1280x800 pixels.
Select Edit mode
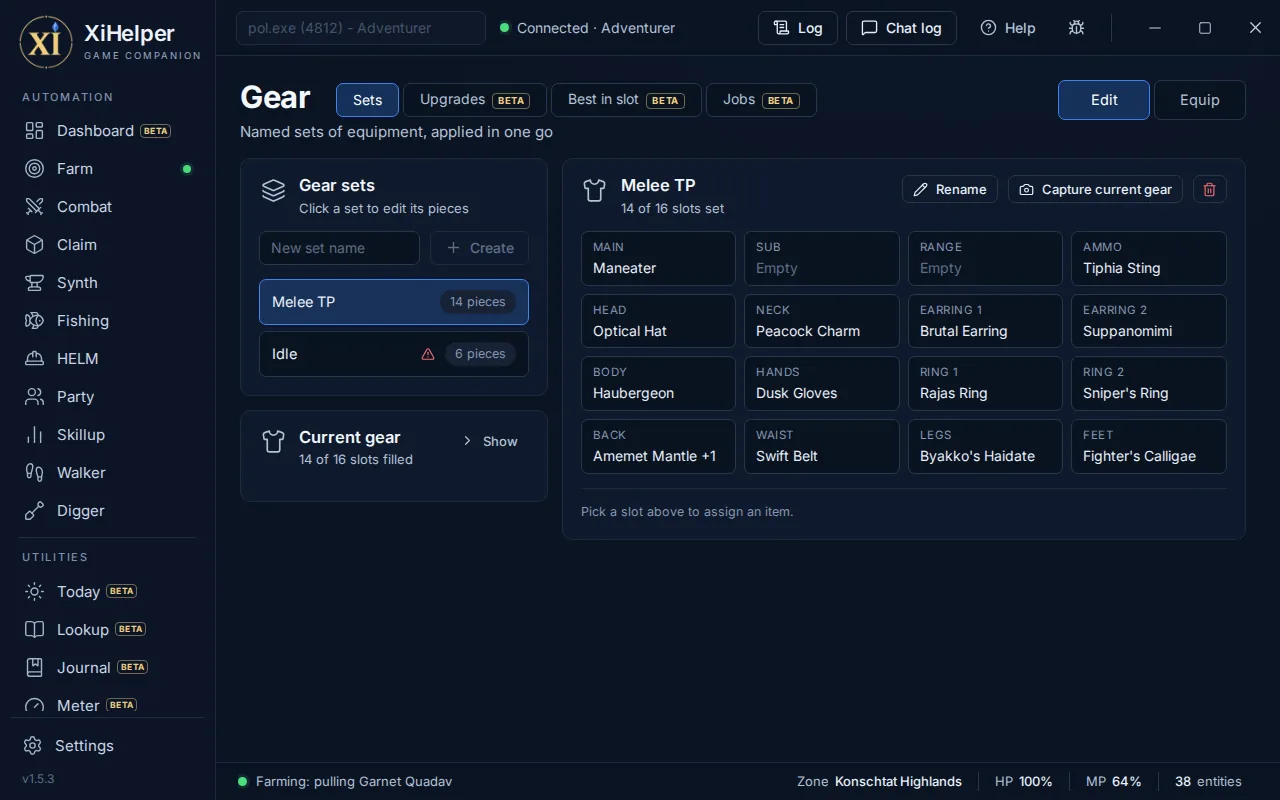pos(1104,100)
